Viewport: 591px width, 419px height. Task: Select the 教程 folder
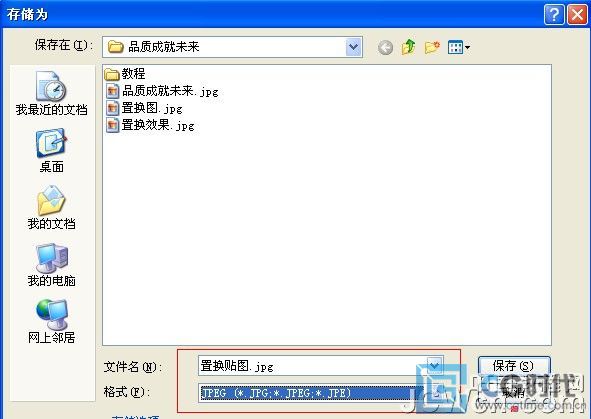pos(125,74)
